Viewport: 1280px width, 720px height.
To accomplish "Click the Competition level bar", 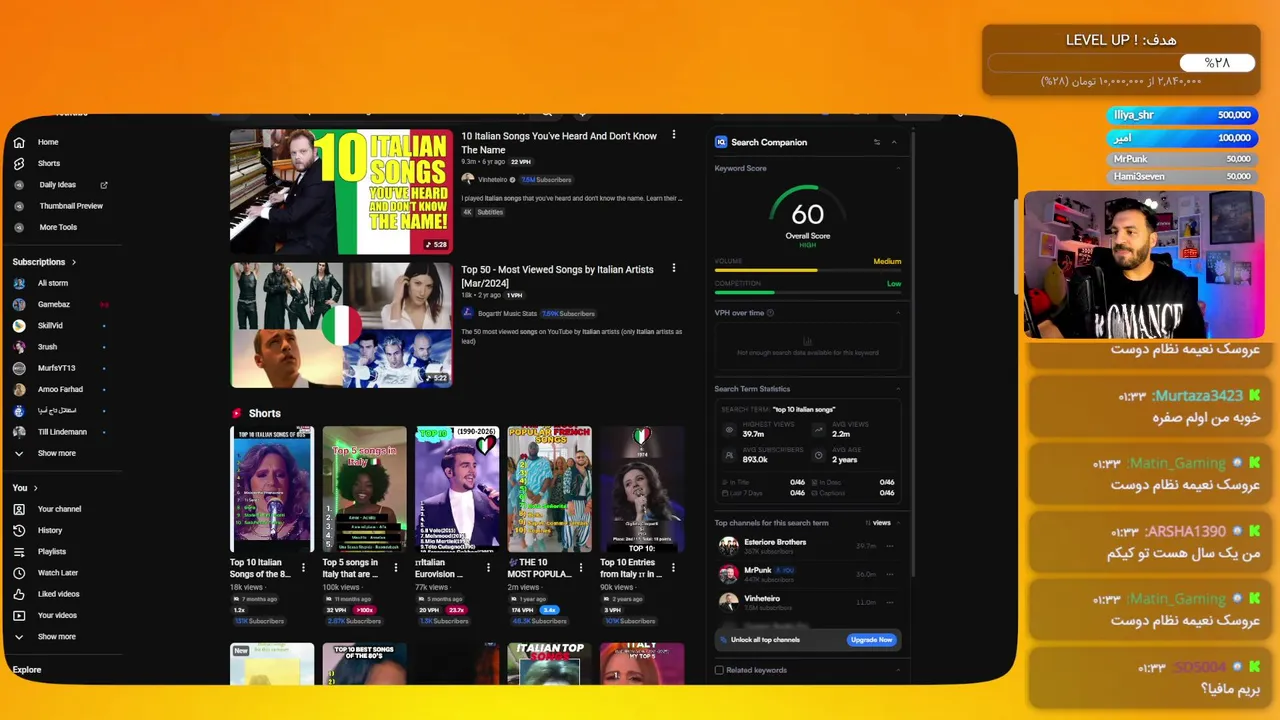I will pyautogui.click(x=808, y=292).
